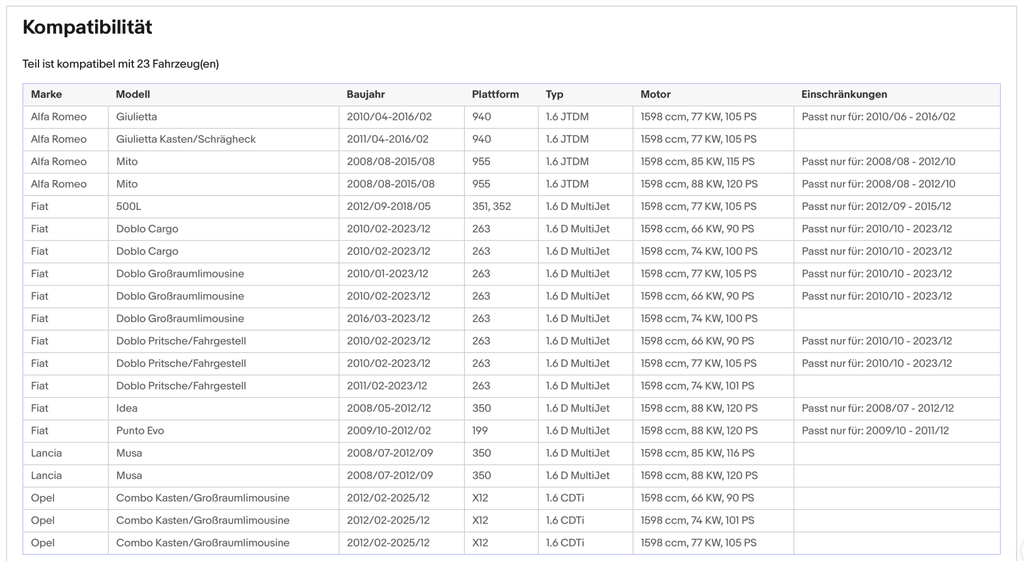Select the Fiat 500L row

click(x=511, y=206)
